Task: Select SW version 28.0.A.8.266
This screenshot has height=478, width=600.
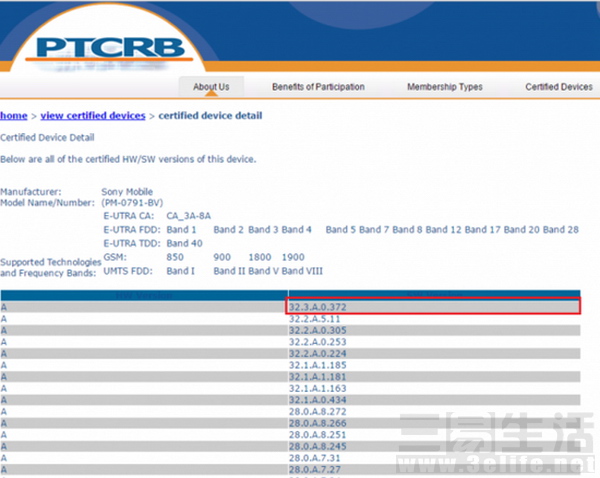Action: [x=317, y=423]
